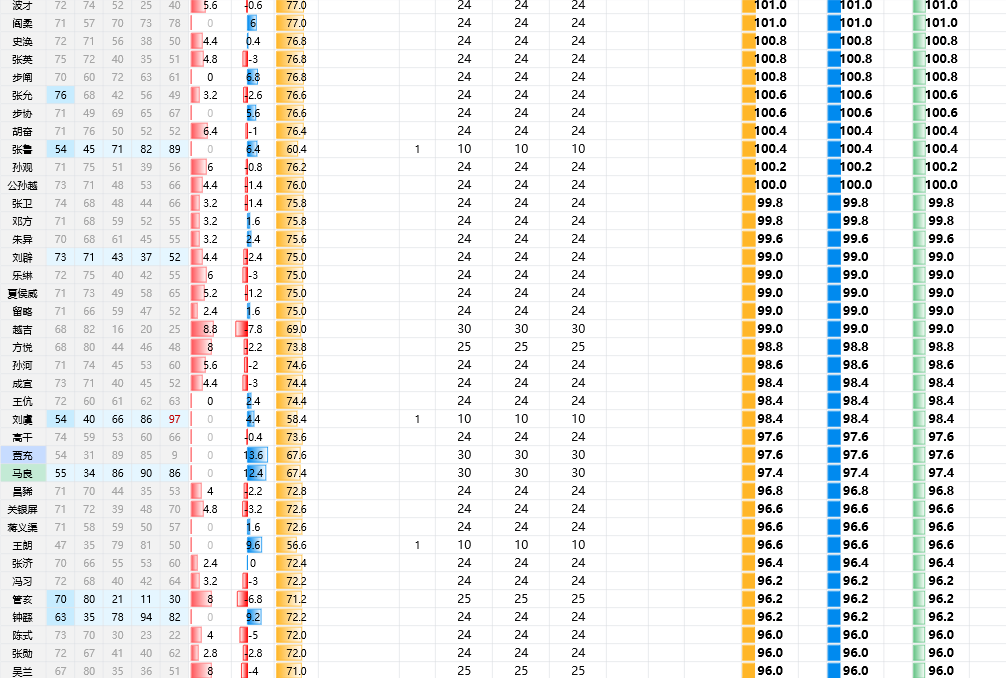1006x678 pixels.
Task: Click the 76.4 cell in 胡奋's row
Action: tap(297, 131)
